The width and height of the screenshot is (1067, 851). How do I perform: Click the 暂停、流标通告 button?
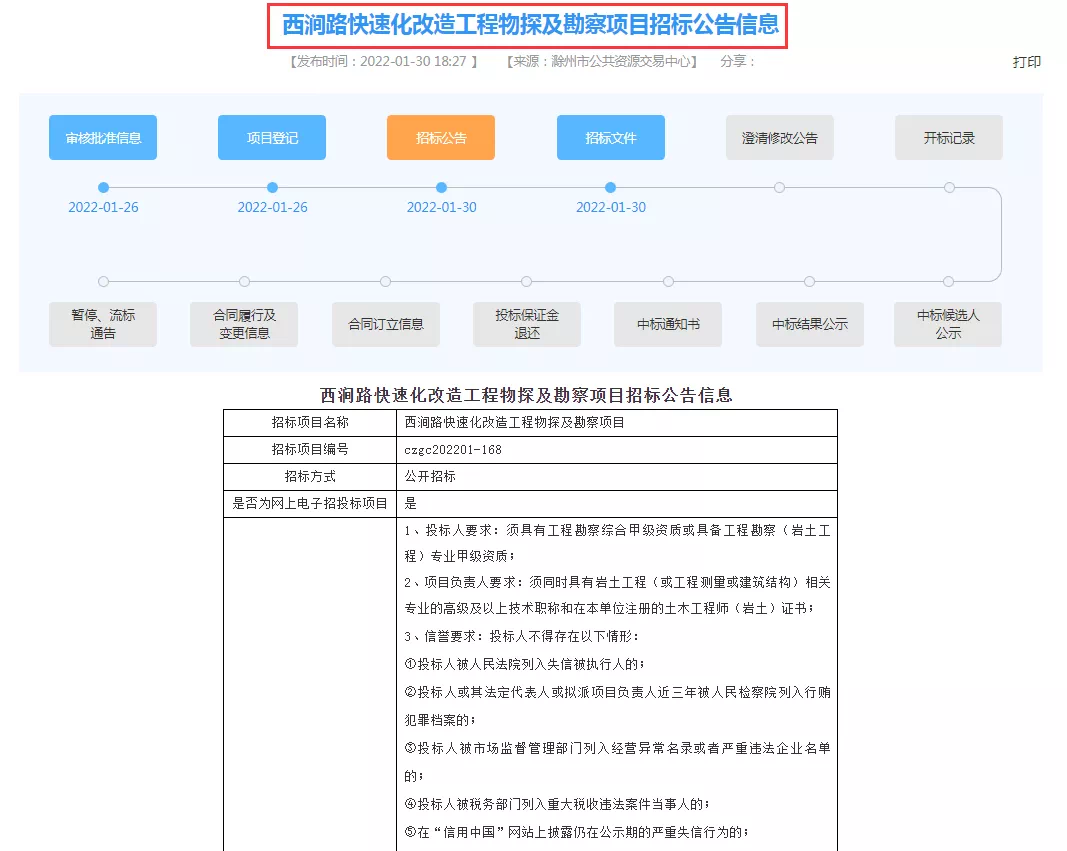103,324
